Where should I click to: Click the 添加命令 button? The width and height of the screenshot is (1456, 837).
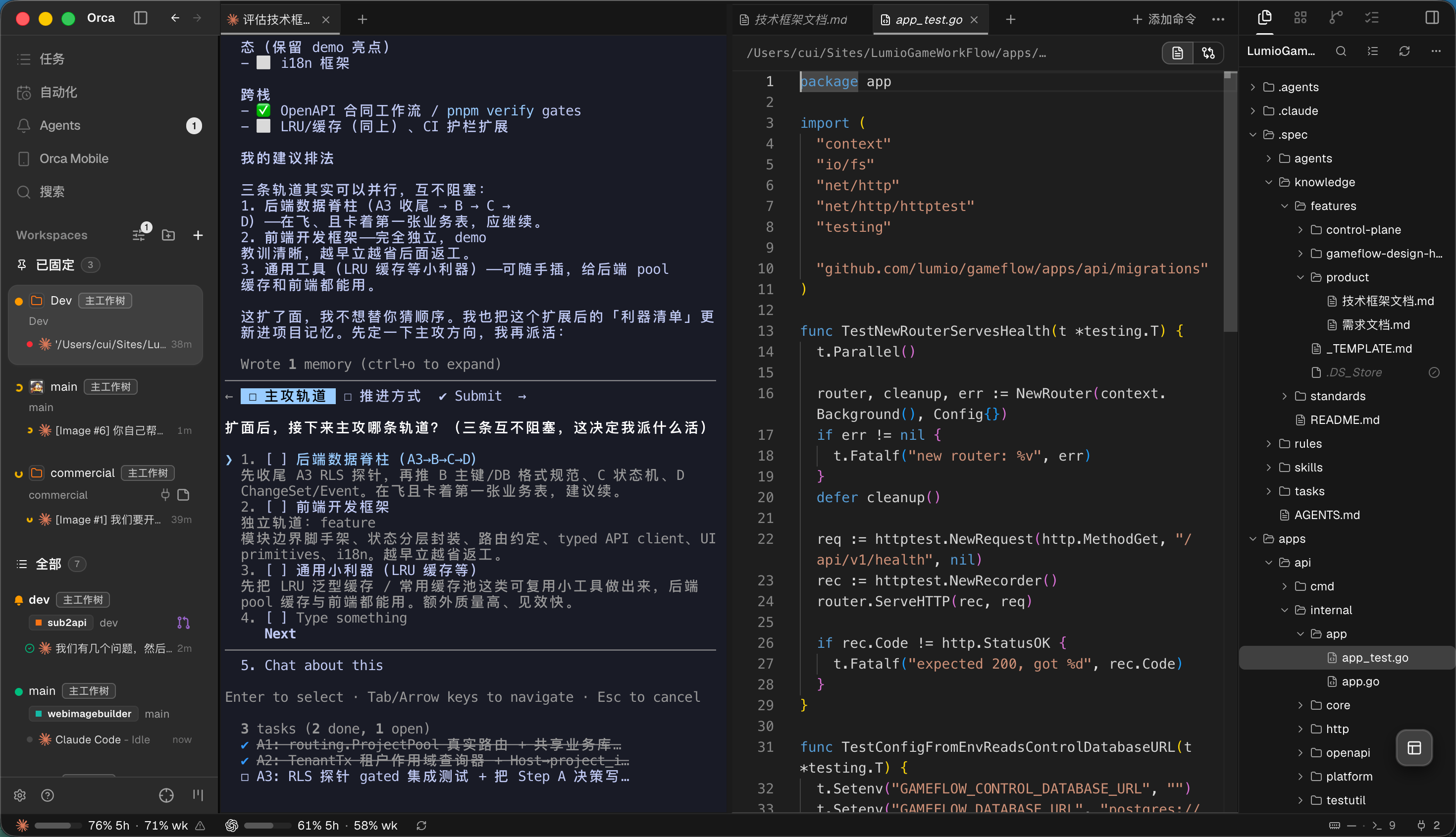tap(1164, 19)
